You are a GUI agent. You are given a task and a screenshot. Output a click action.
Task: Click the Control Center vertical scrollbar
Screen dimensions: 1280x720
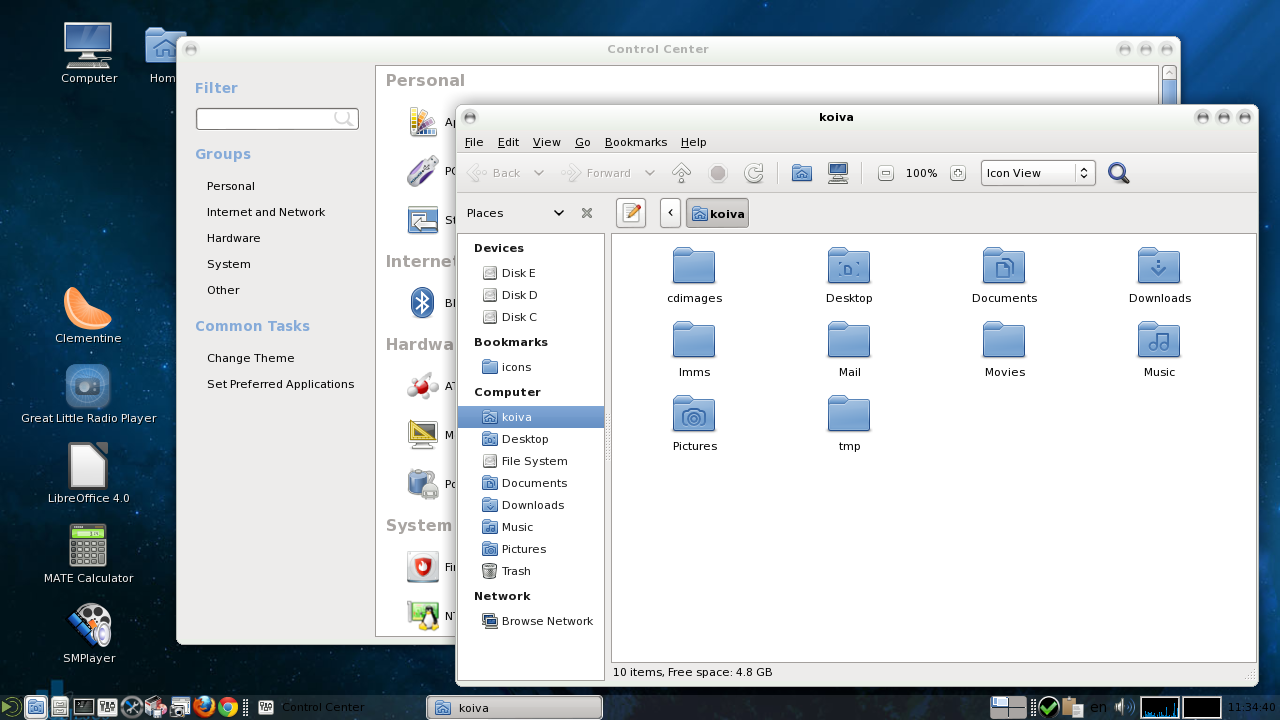(1168, 90)
